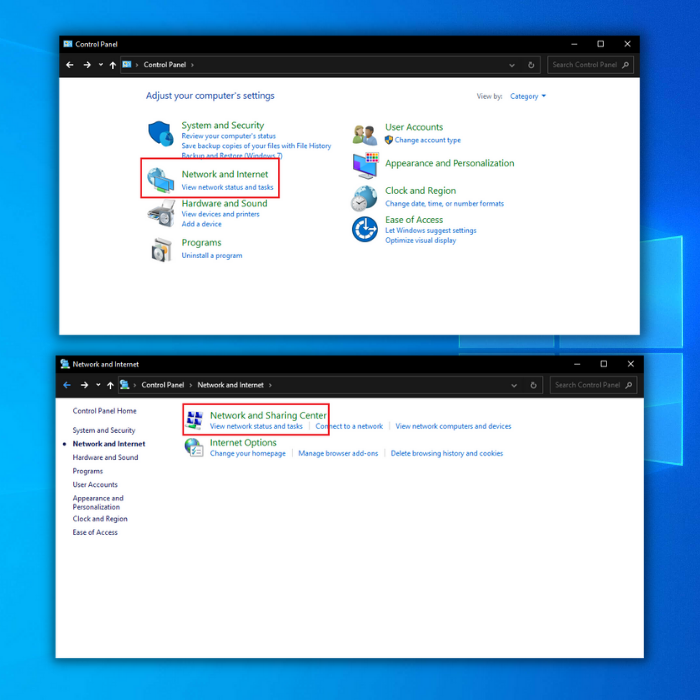Click View network computers and devices
Screen dimensions: 700x700
pos(453,426)
